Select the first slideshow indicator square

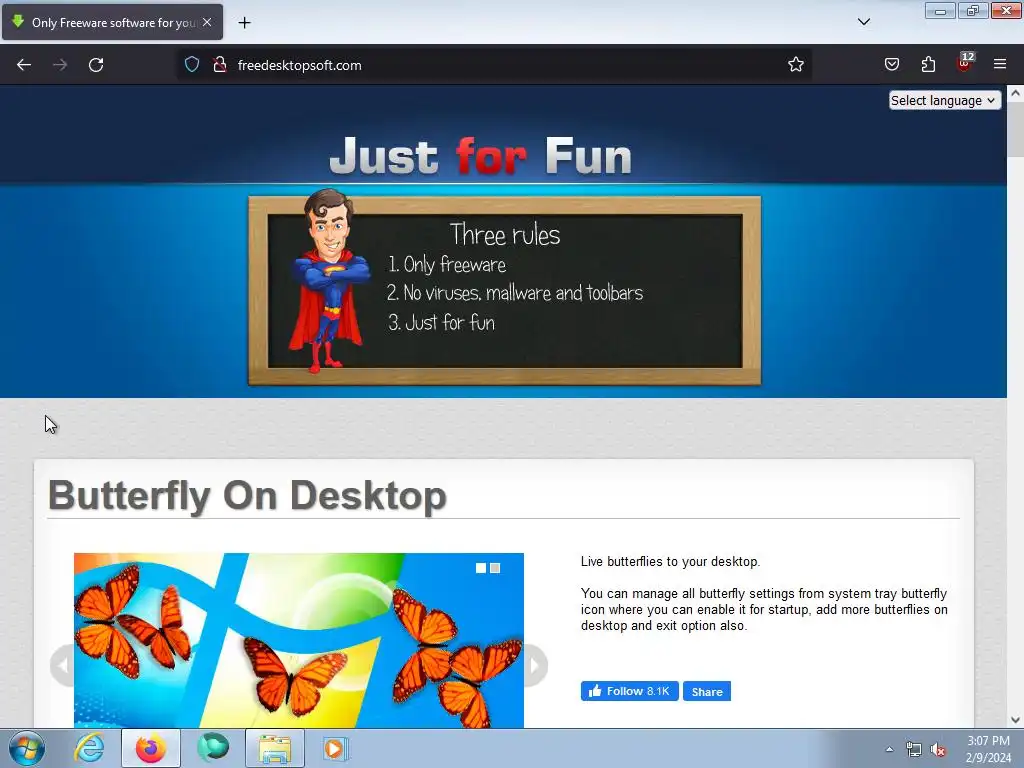coord(481,568)
